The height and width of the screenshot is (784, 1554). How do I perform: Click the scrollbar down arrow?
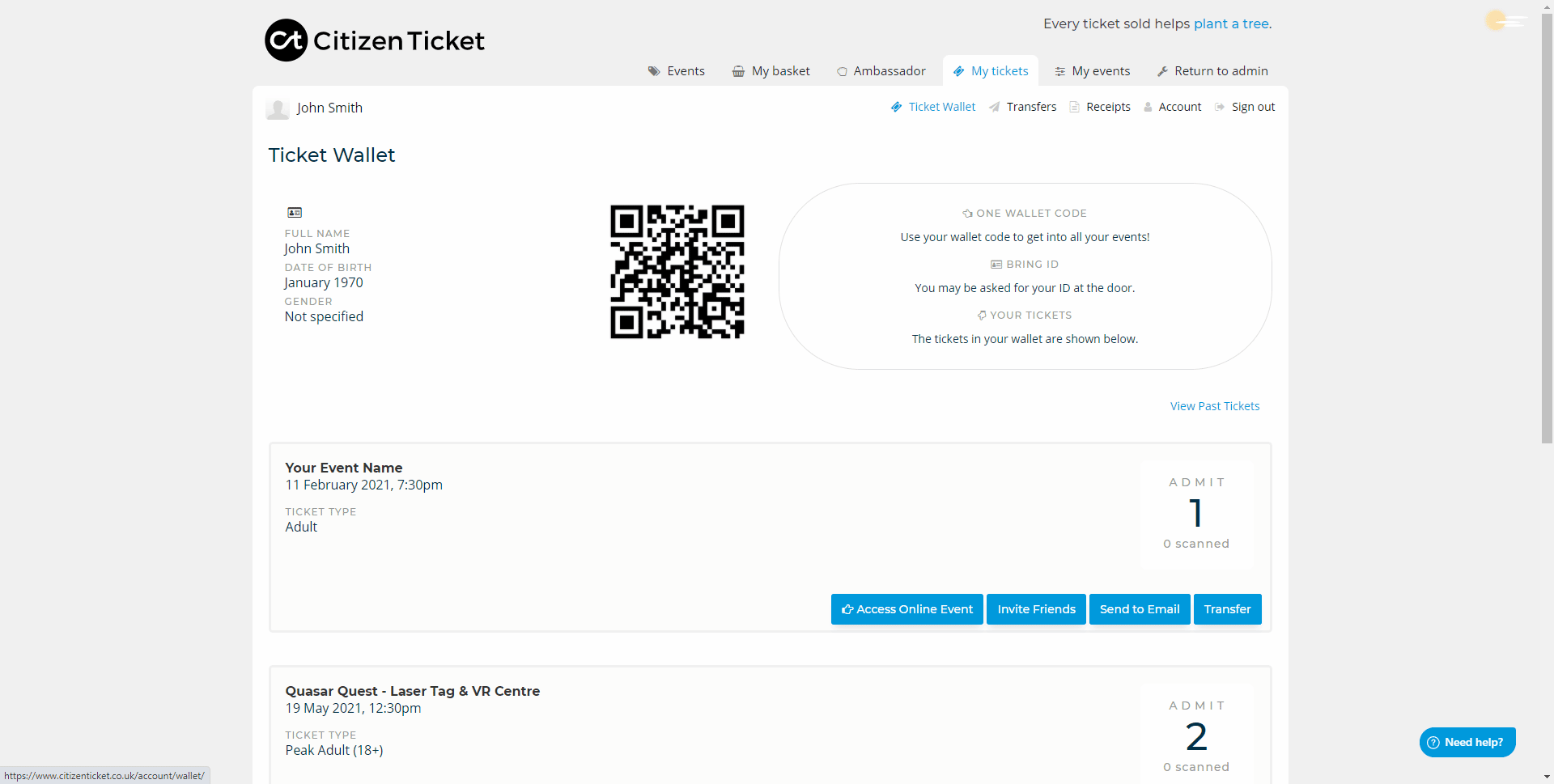click(x=1547, y=778)
